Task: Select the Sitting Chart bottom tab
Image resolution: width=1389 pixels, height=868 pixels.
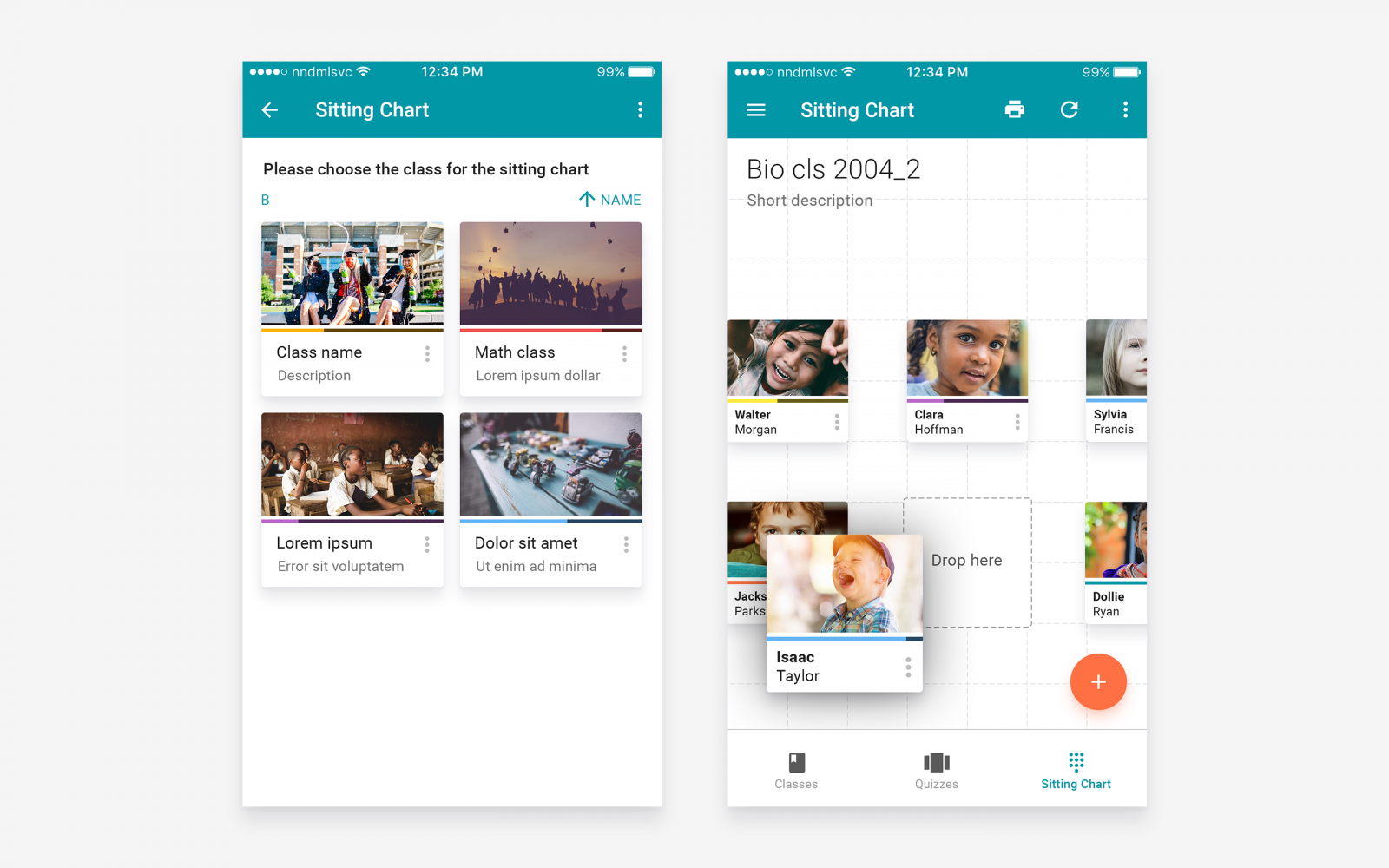Action: (1076, 770)
